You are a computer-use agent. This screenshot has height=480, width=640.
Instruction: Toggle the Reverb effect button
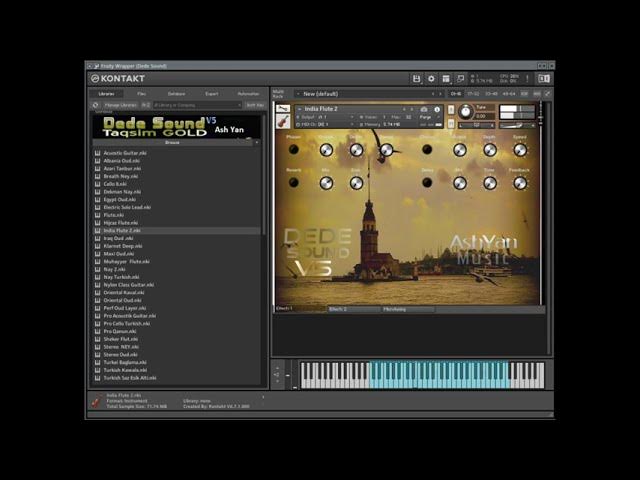pos(294,183)
